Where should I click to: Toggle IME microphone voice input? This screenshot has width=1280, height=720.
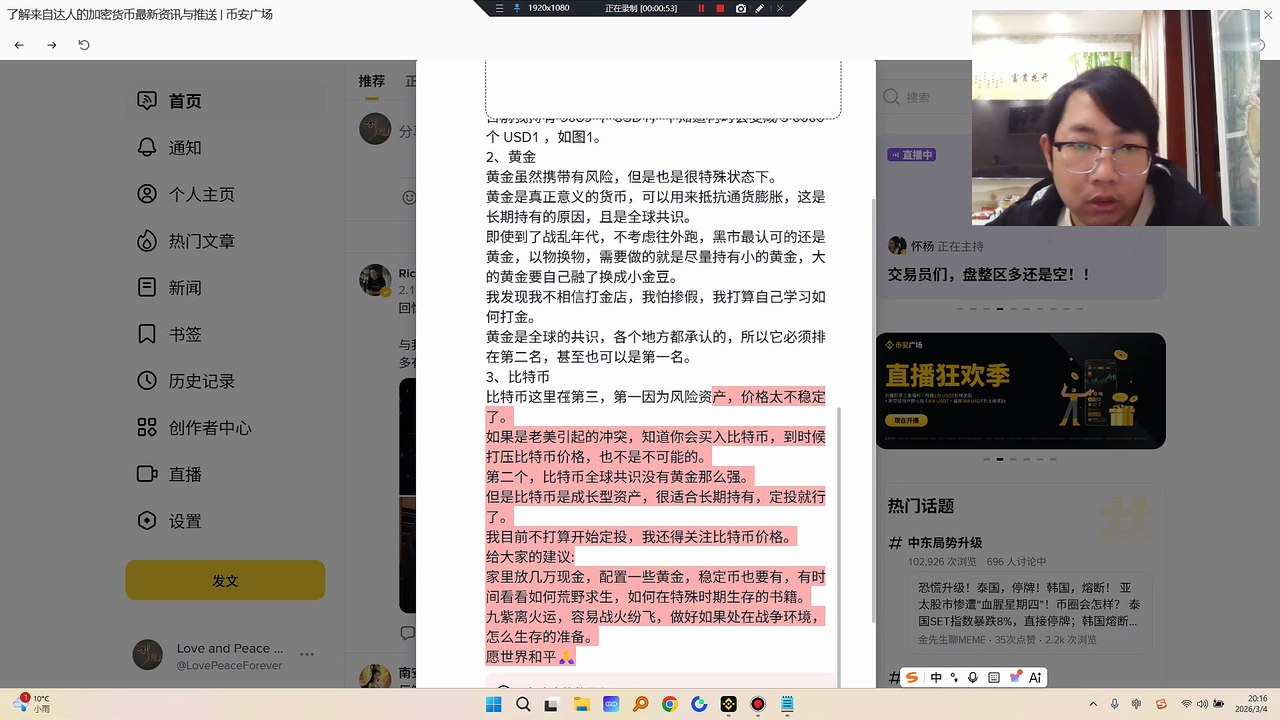tap(974, 677)
